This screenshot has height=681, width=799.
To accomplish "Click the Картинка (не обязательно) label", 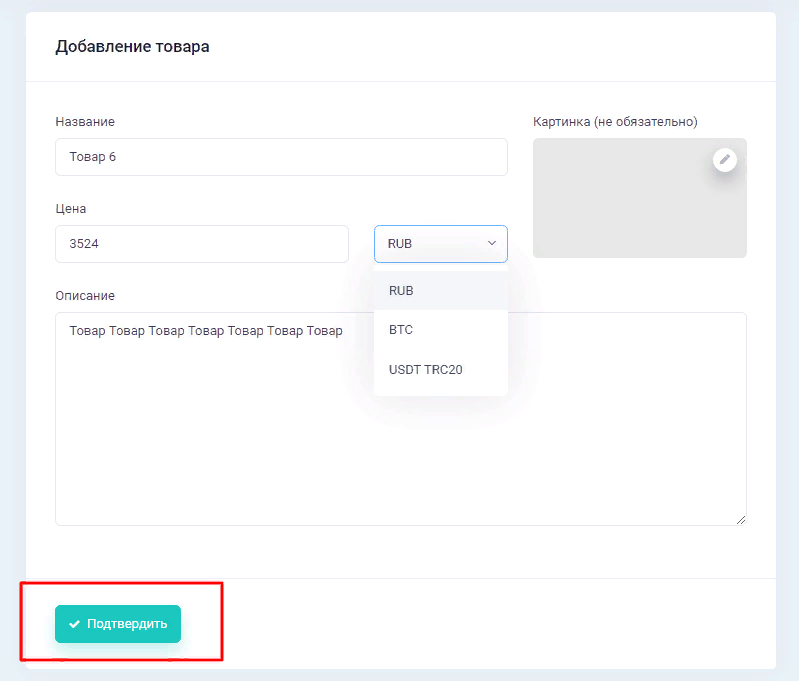I will pos(615,122).
